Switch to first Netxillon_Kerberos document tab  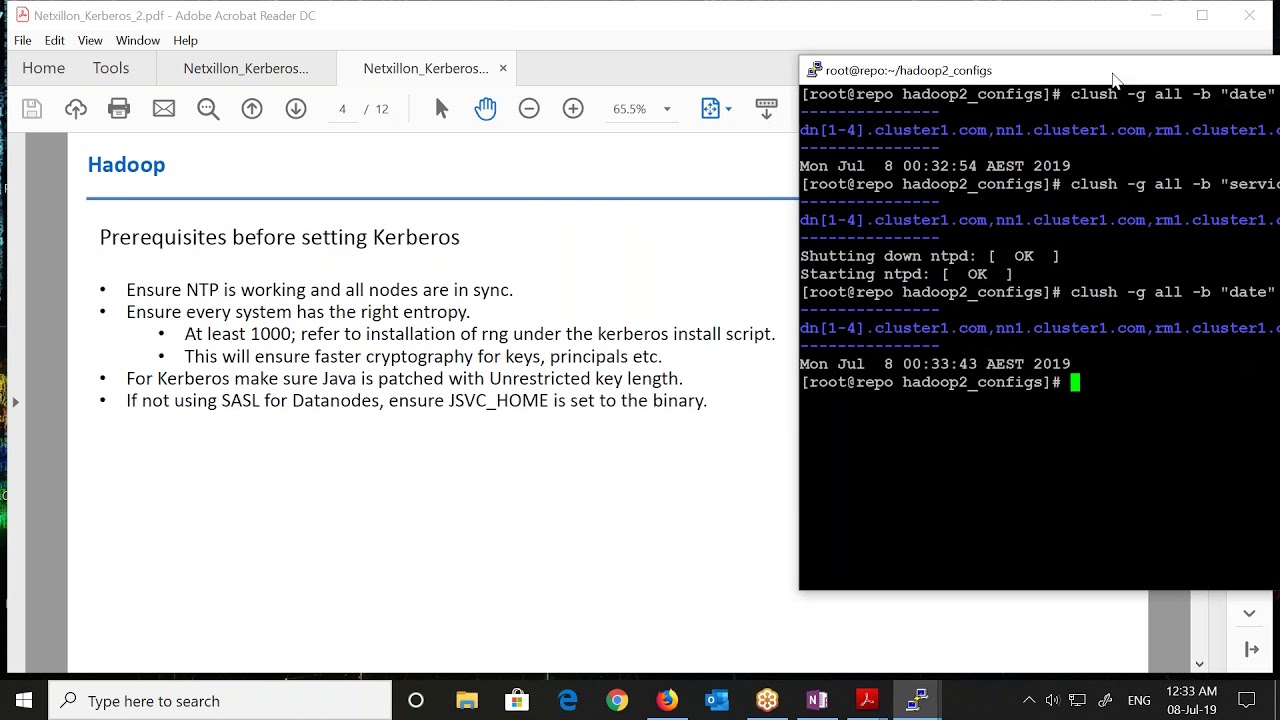point(246,68)
